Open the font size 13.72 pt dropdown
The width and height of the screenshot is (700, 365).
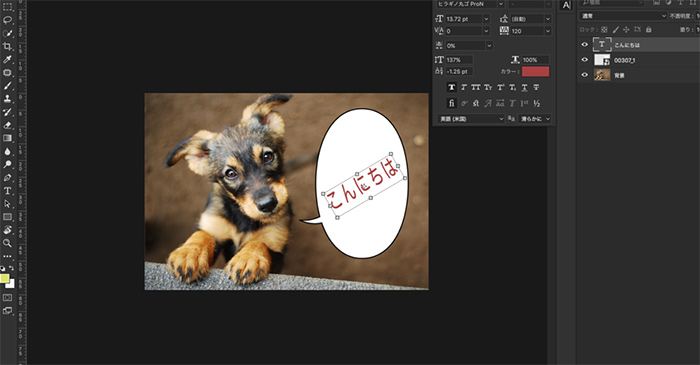click(x=486, y=19)
